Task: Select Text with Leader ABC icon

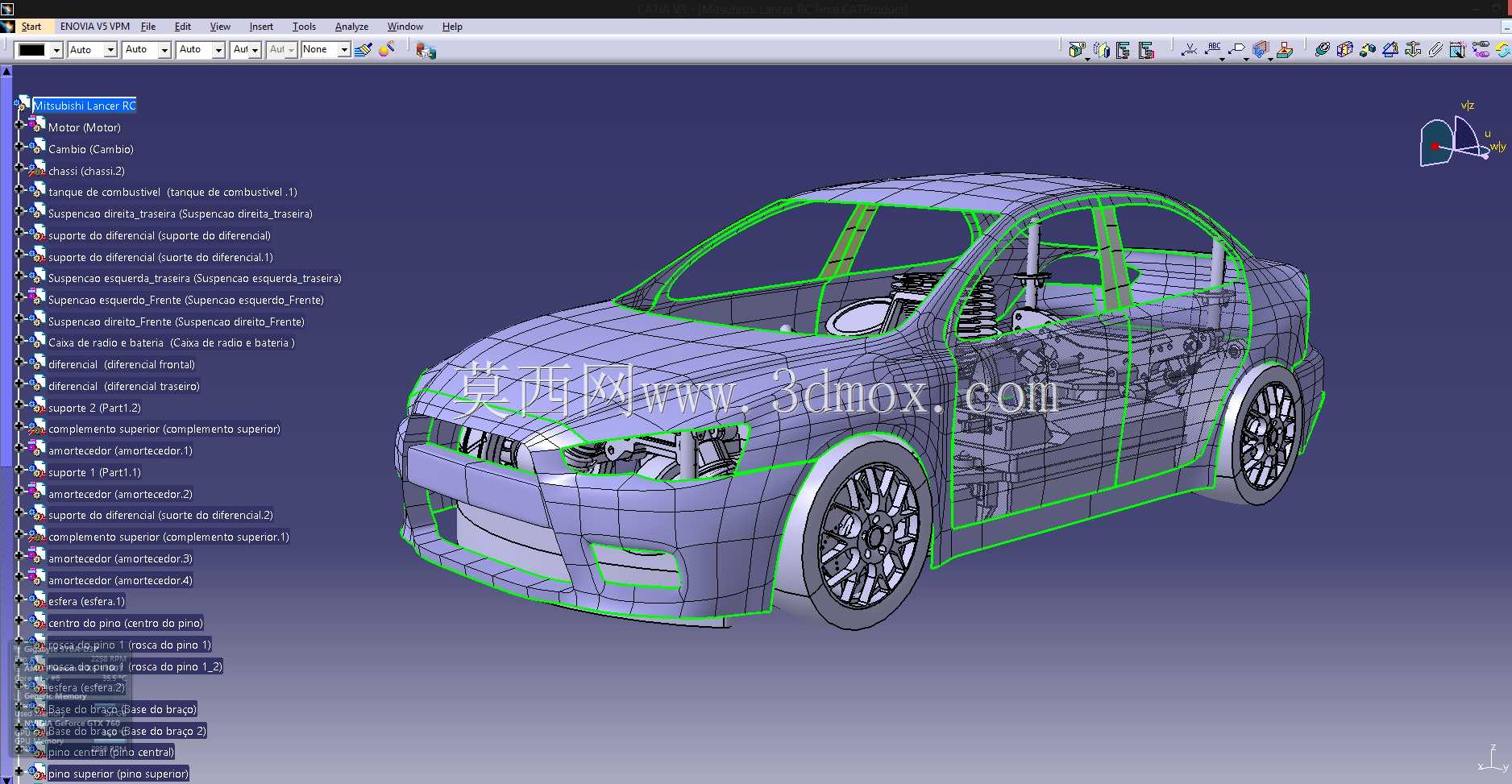Action: (1213, 50)
